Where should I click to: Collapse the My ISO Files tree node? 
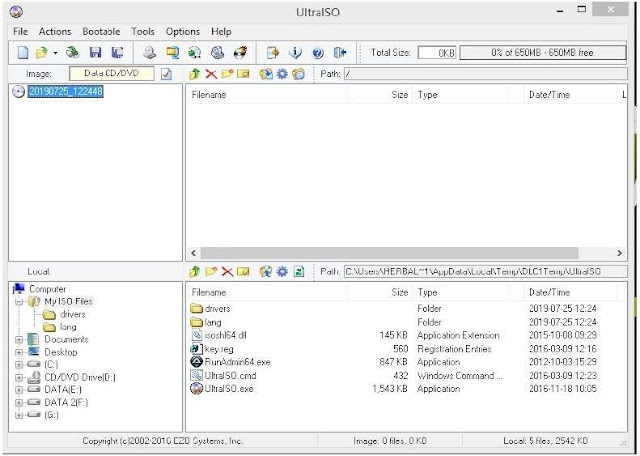[19, 302]
